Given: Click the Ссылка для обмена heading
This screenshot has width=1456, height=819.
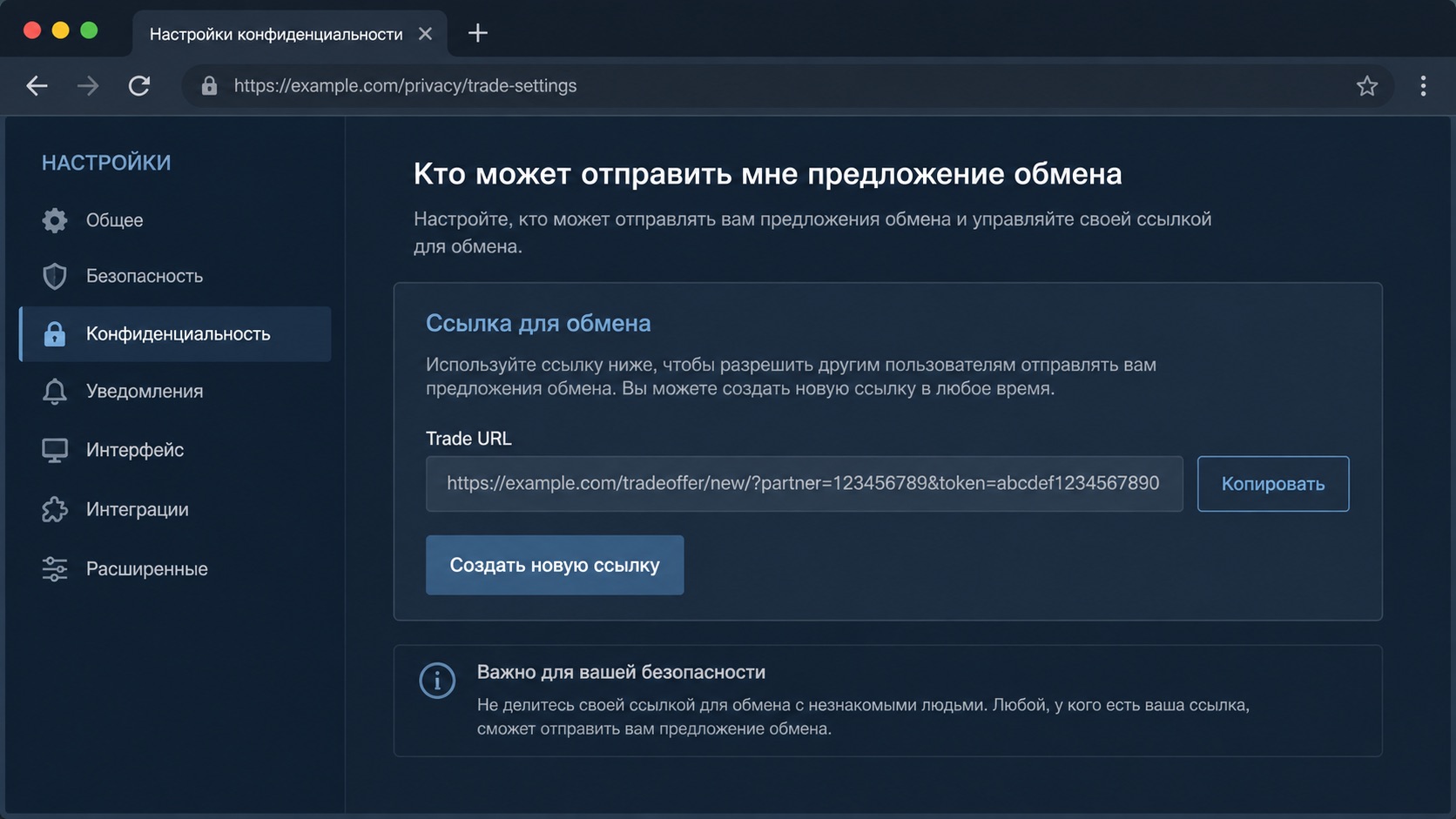Looking at the screenshot, I should point(538,323).
